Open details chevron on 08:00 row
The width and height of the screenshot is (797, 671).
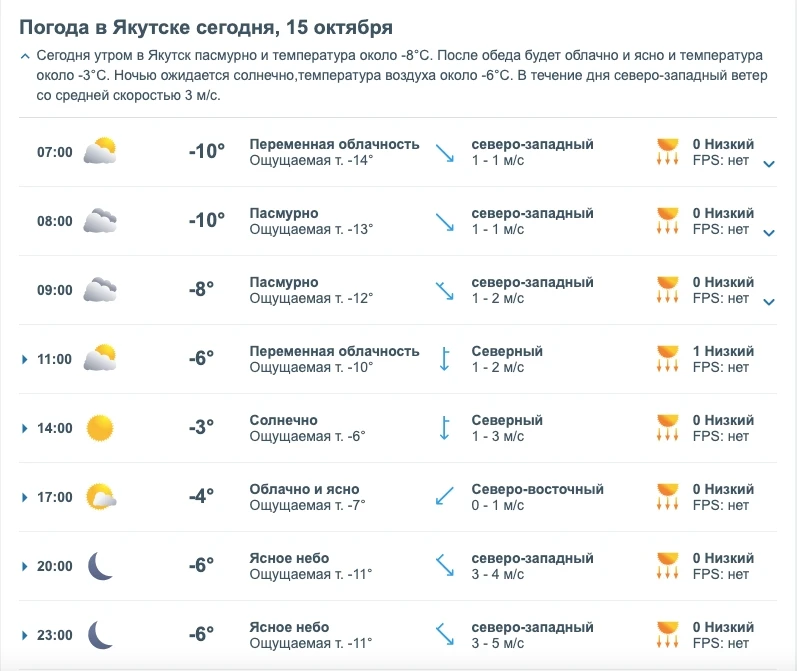pos(769,233)
